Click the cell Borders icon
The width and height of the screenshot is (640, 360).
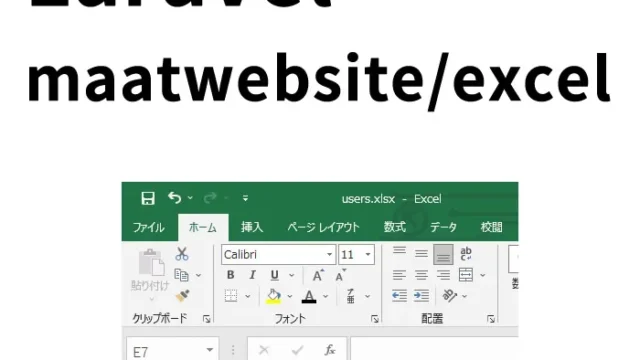tap(231, 296)
